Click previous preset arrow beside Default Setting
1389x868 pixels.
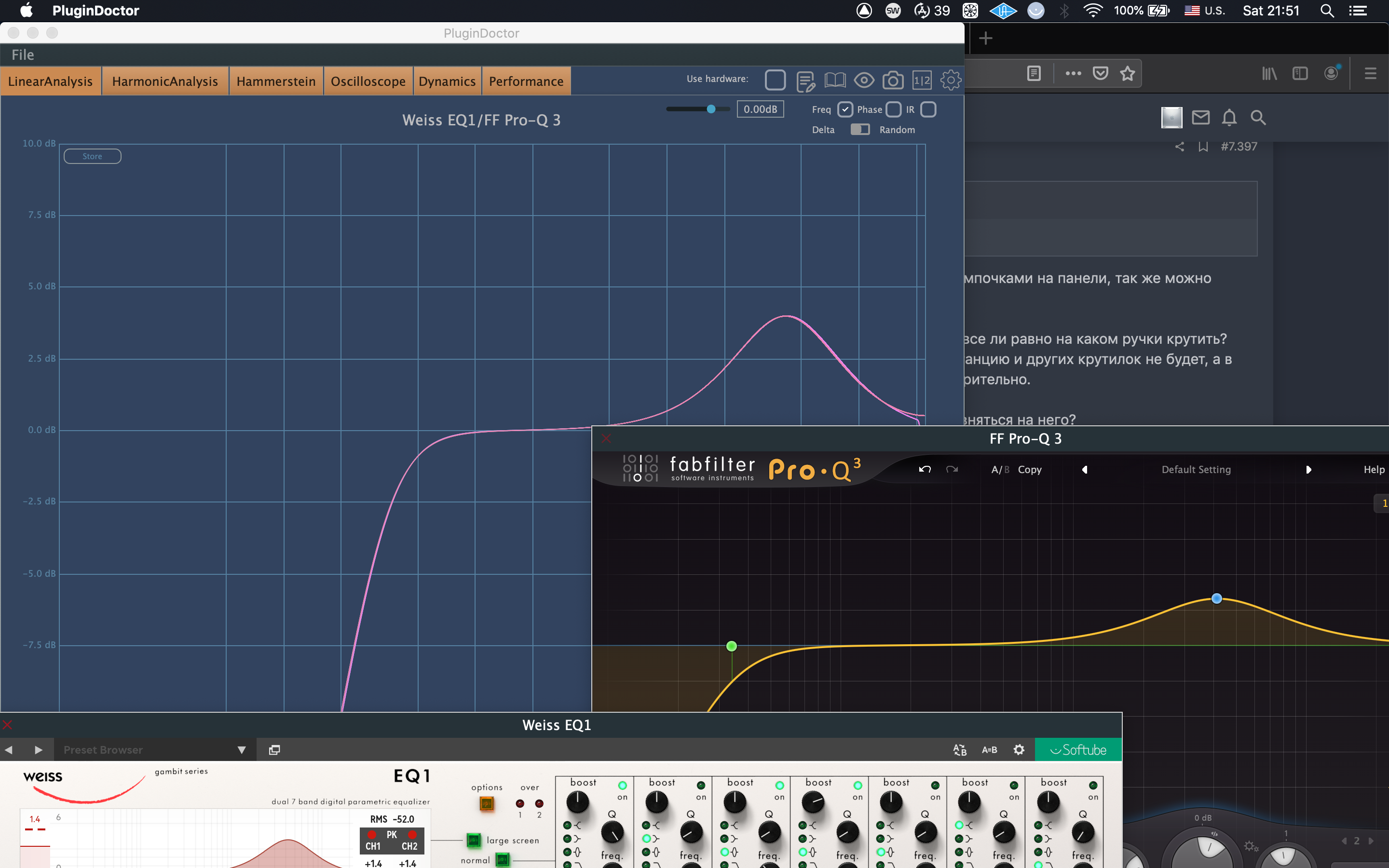[1084, 470]
